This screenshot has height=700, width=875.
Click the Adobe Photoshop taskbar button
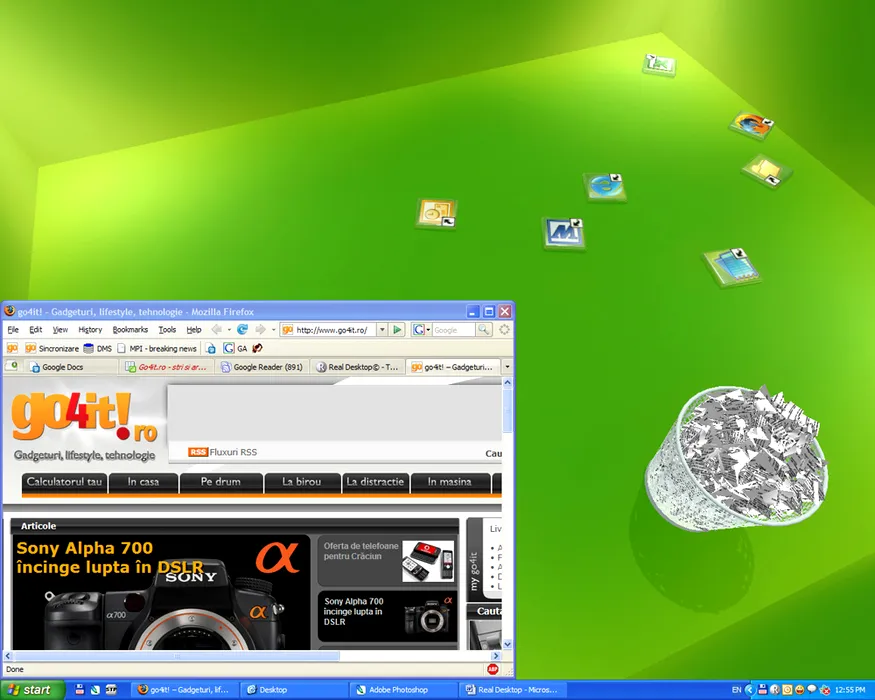398,689
